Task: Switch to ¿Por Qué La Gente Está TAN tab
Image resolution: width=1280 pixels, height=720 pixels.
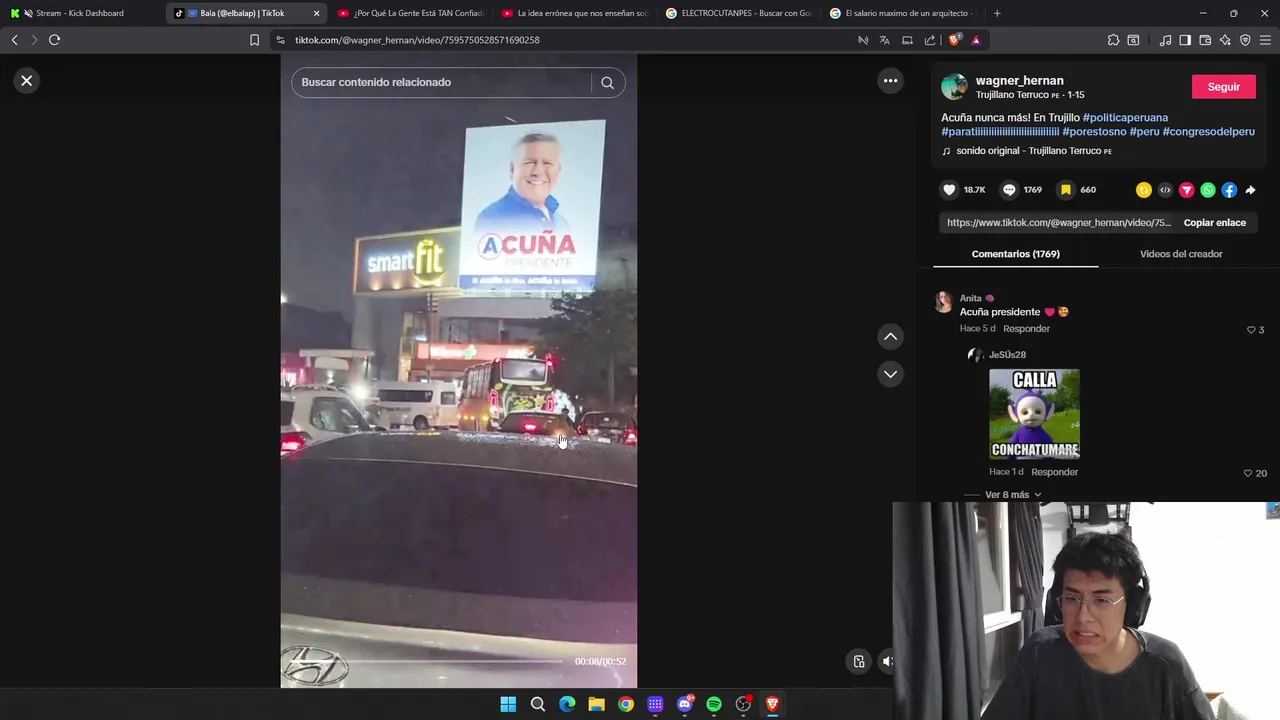Action: [410, 13]
